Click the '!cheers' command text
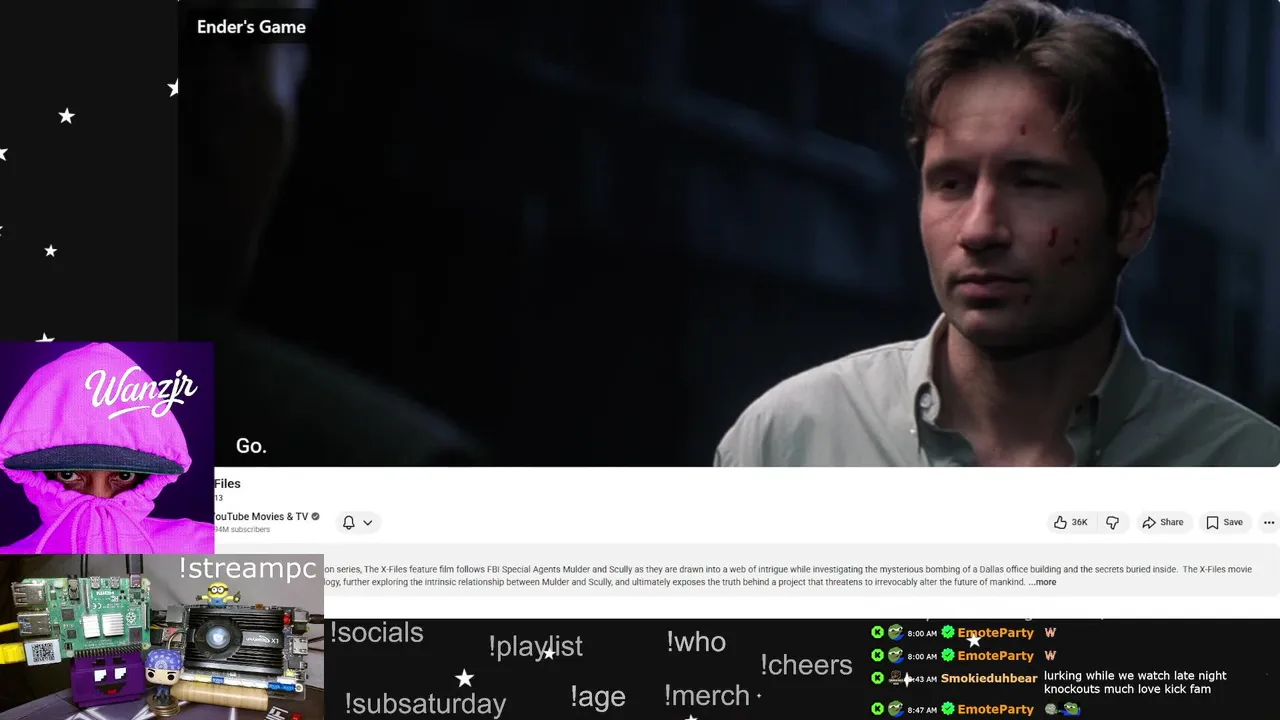 [806, 665]
